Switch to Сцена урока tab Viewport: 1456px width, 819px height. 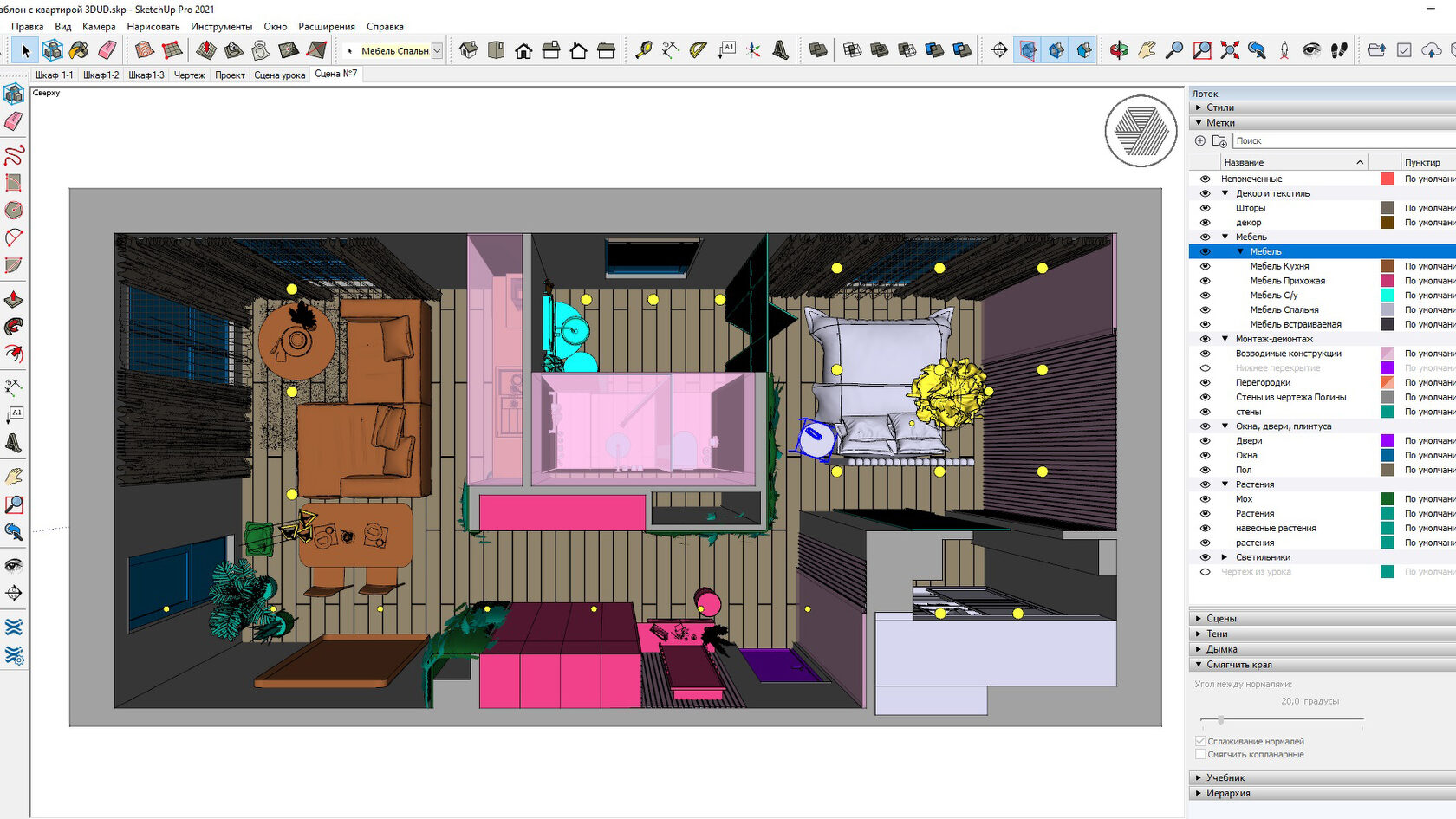pos(280,75)
